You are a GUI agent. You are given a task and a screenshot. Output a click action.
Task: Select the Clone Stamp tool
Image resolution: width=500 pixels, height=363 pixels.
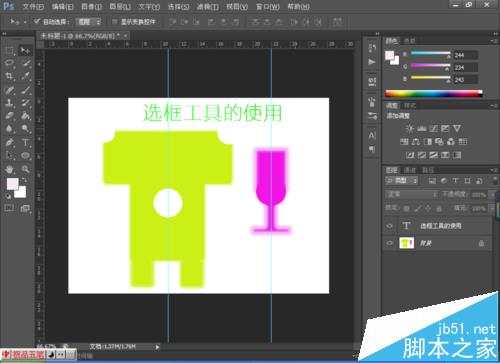coord(9,103)
